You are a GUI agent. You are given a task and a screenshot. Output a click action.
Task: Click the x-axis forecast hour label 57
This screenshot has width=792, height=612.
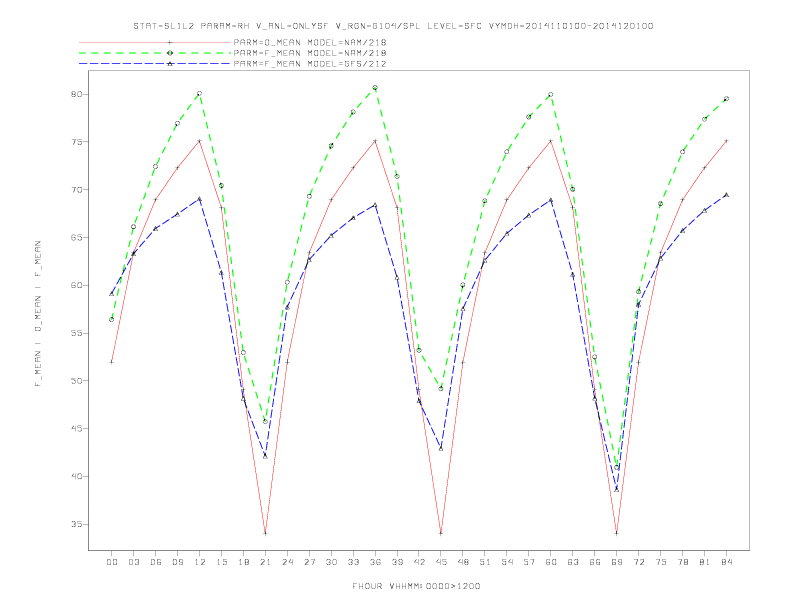pyautogui.click(x=529, y=562)
